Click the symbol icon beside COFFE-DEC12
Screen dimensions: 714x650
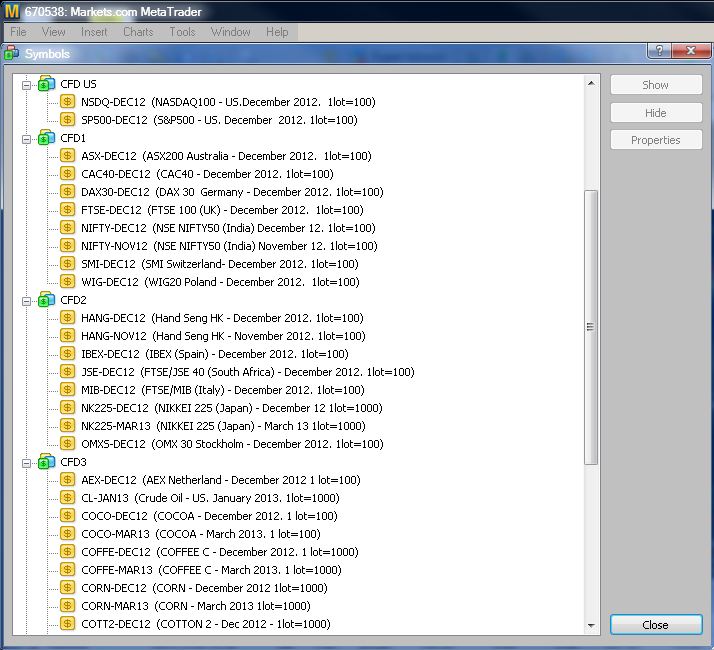pos(67,552)
